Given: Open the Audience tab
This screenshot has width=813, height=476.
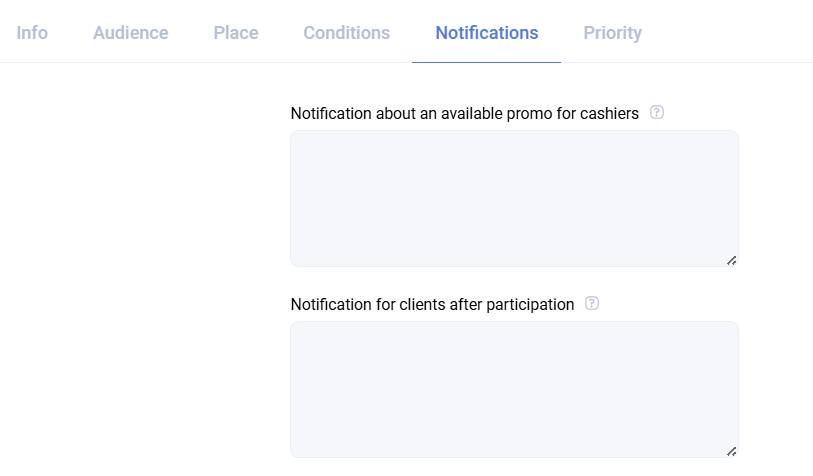Looking at the screenshot, I should [131, 33].
